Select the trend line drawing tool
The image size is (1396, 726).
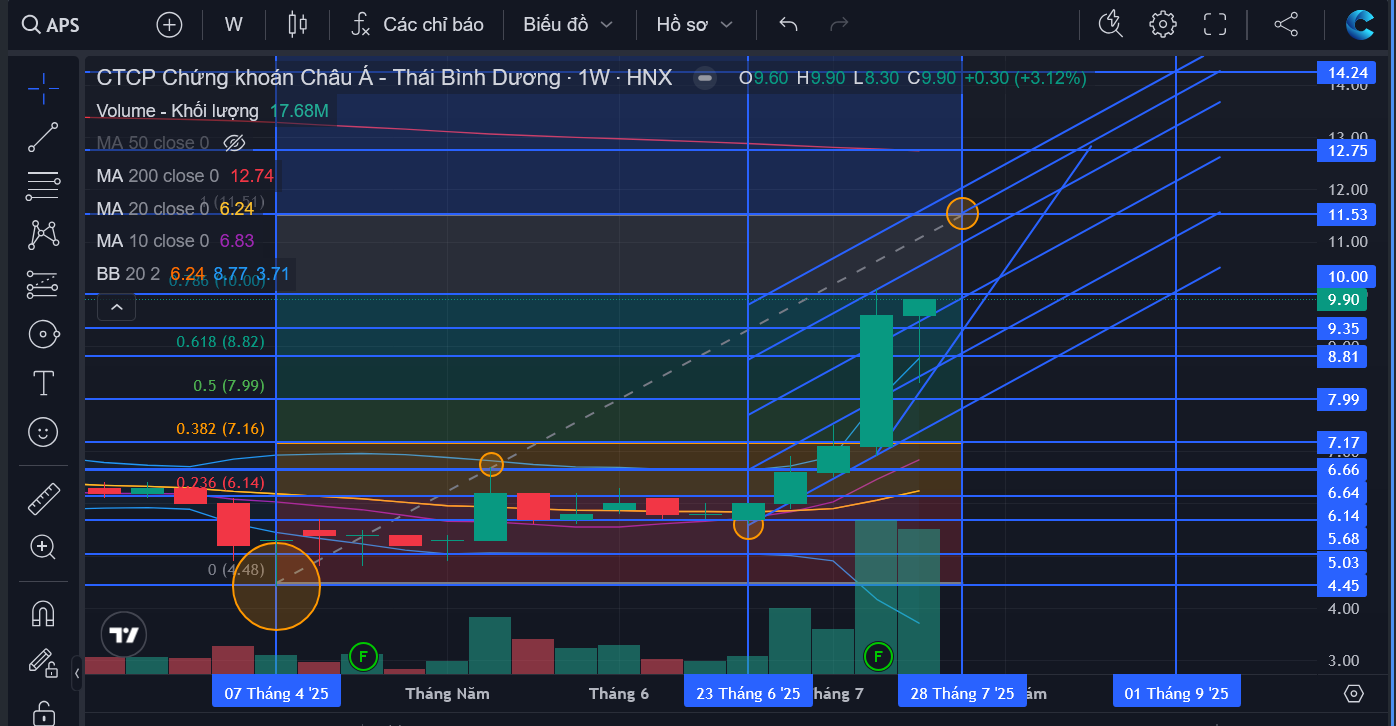tap(43, 137)
